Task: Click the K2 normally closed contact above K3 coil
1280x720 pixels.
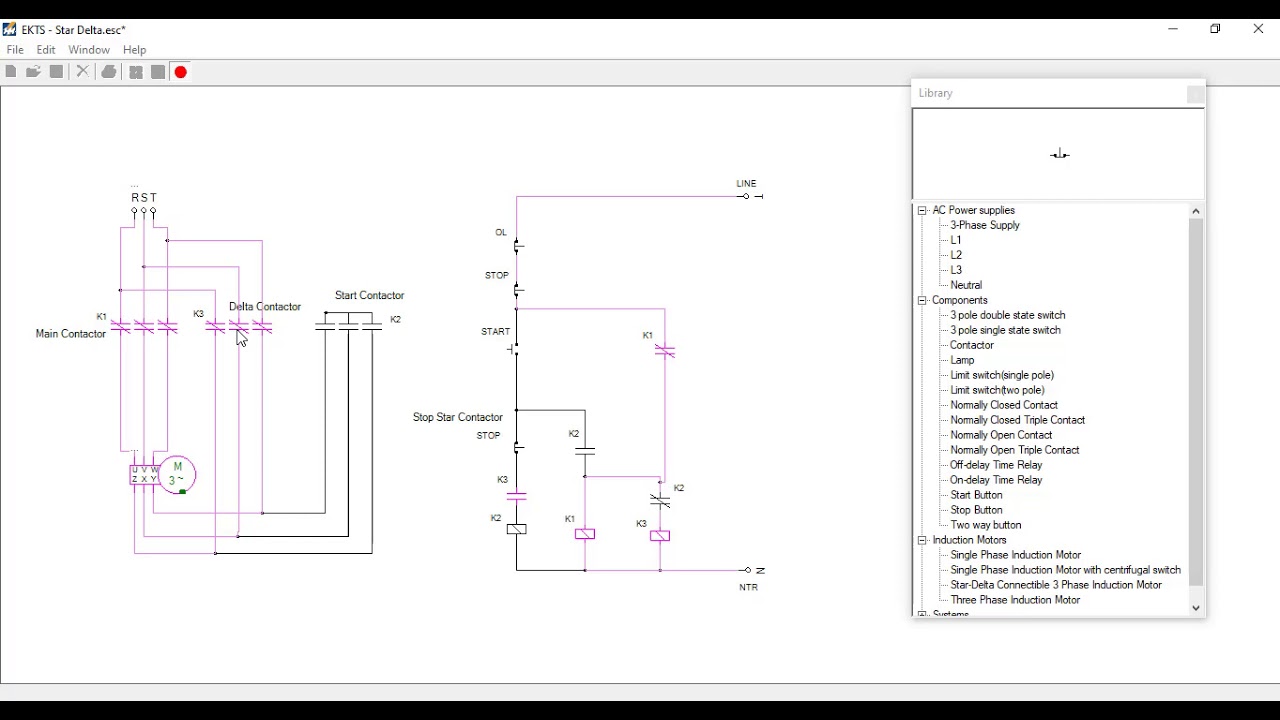Action: [660, 500]
